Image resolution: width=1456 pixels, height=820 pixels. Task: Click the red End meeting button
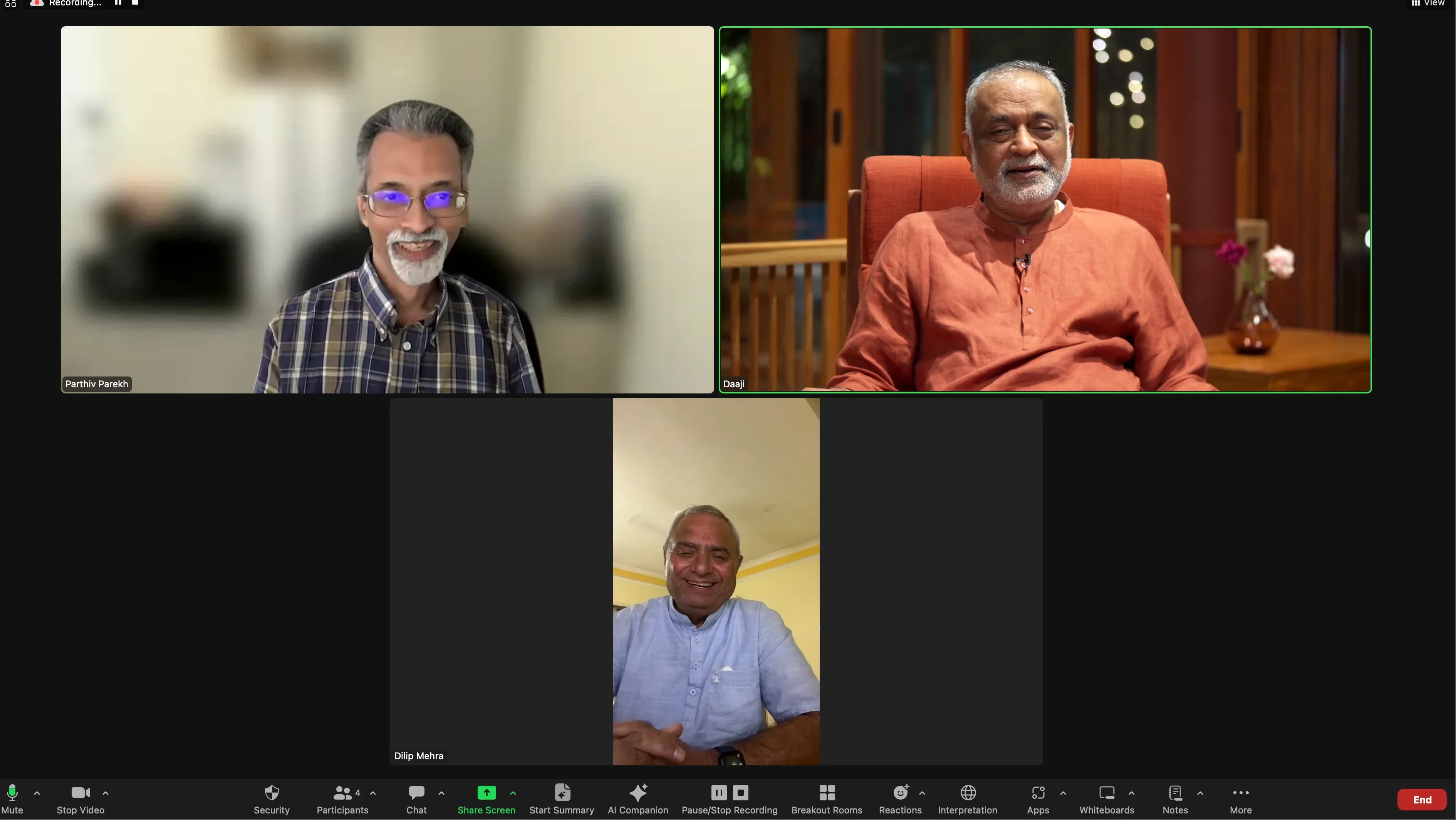pyautogui.click(x=1422, y=800)
